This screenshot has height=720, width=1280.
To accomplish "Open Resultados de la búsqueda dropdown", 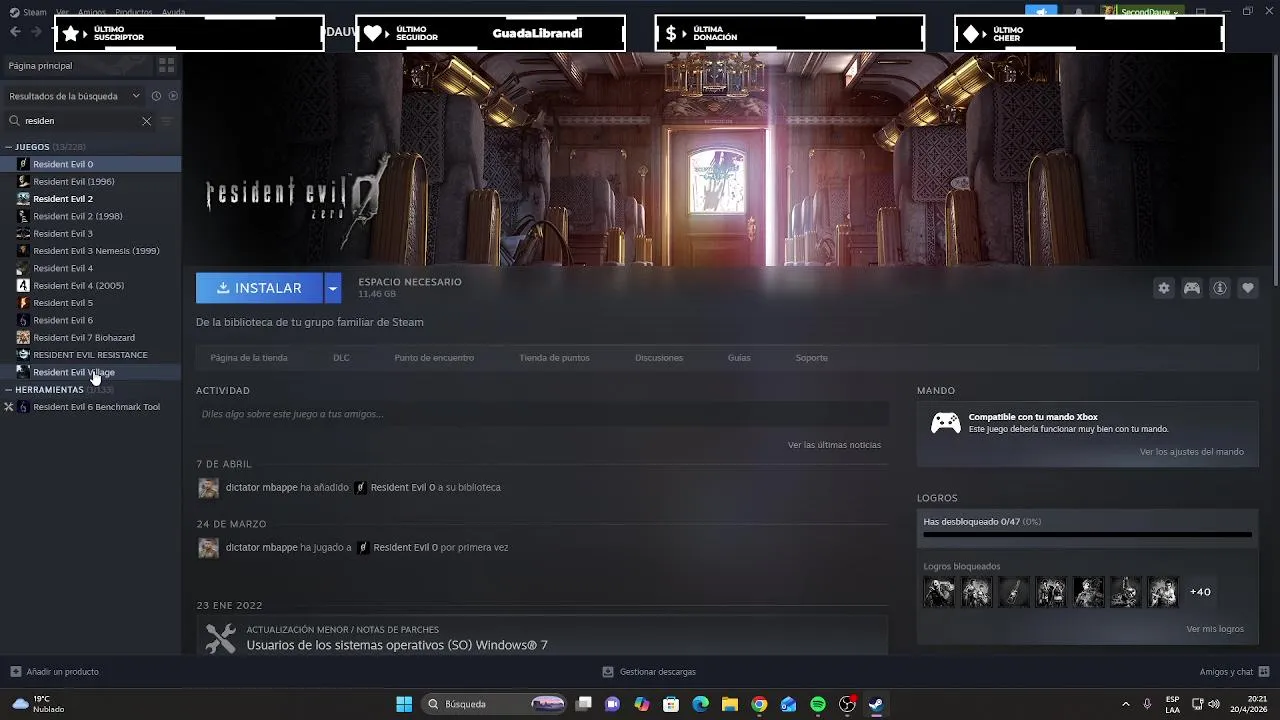I will 75,96.
